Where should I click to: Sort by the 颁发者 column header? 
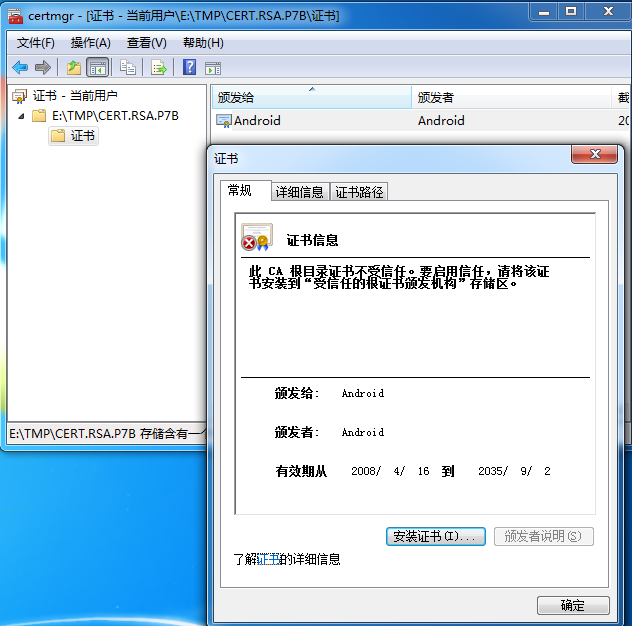511,98
